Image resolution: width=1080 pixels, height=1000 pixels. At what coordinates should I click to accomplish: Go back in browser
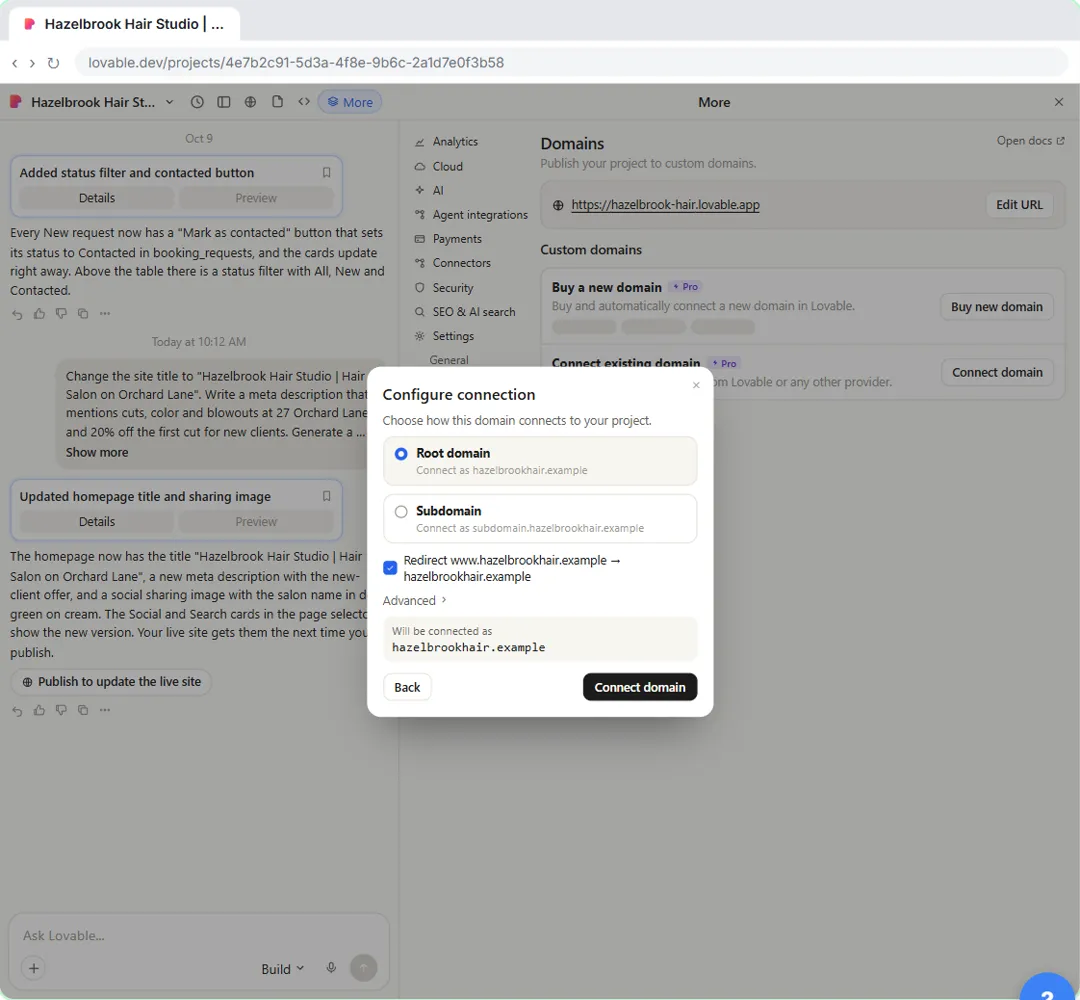click(x=14, y=63)
